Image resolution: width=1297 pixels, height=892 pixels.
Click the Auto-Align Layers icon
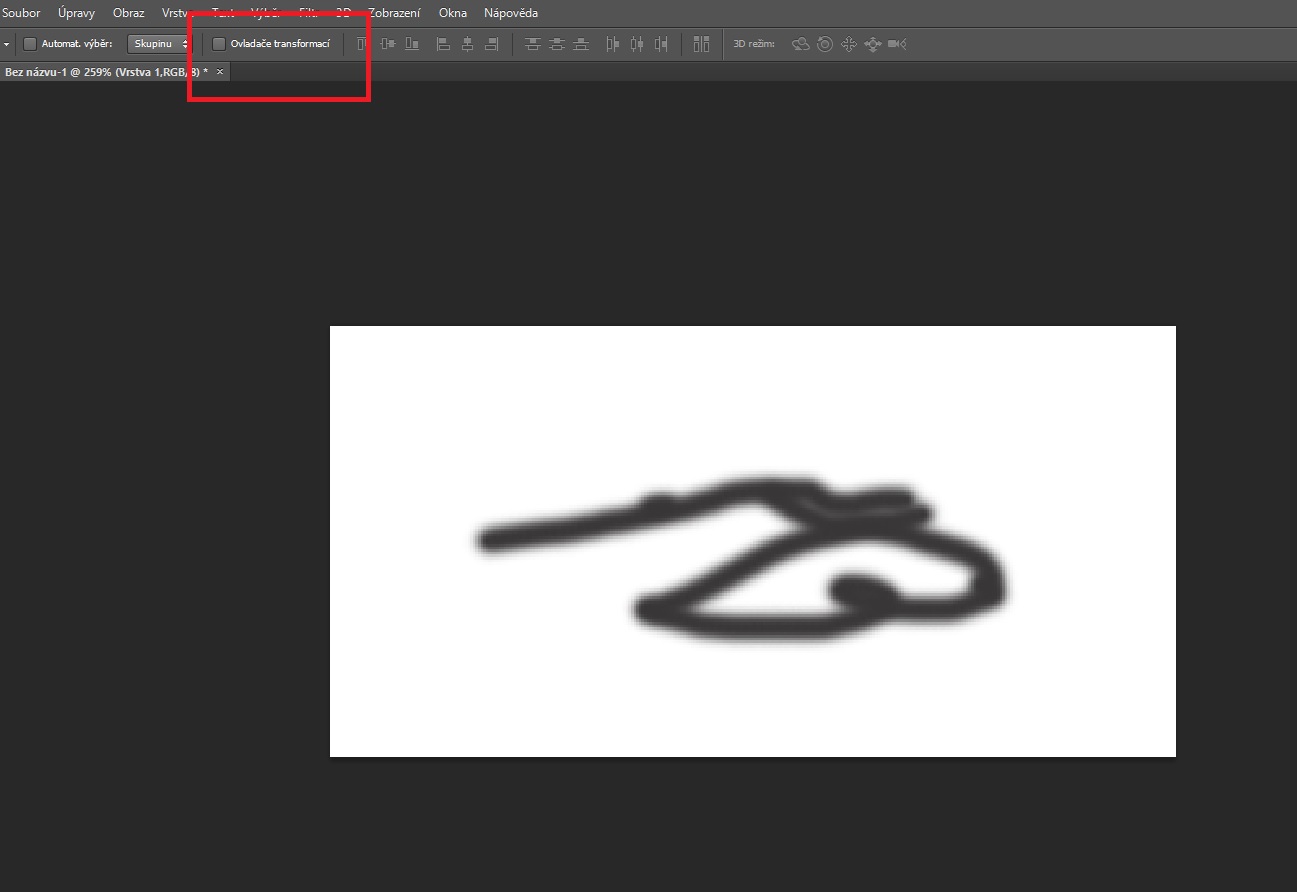pyautogui.click(x=701, y=44)
